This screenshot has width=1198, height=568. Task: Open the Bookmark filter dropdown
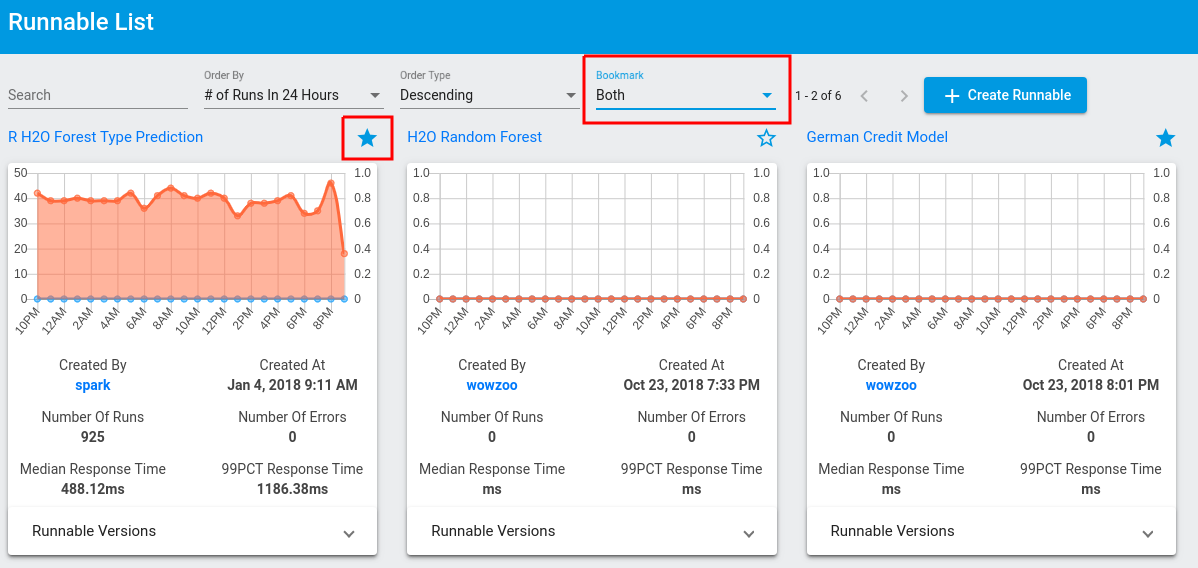pyautogui.click(x=685, y=96)
